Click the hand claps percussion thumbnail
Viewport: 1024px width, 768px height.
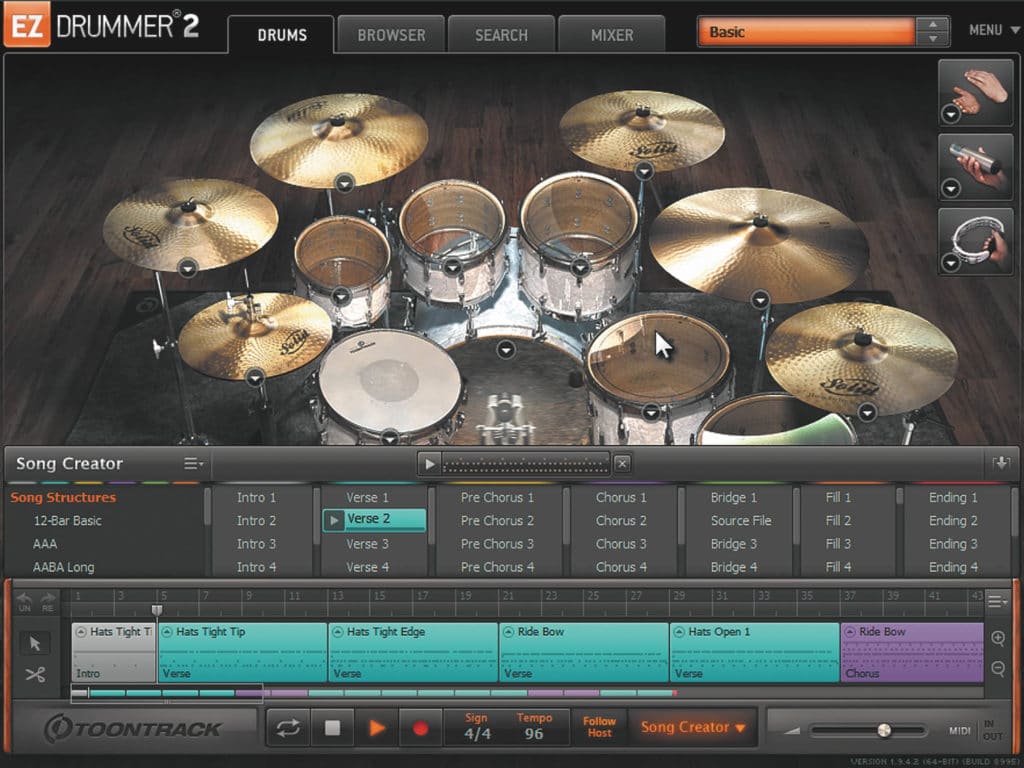pyautogui.click(x=976, y=93)
